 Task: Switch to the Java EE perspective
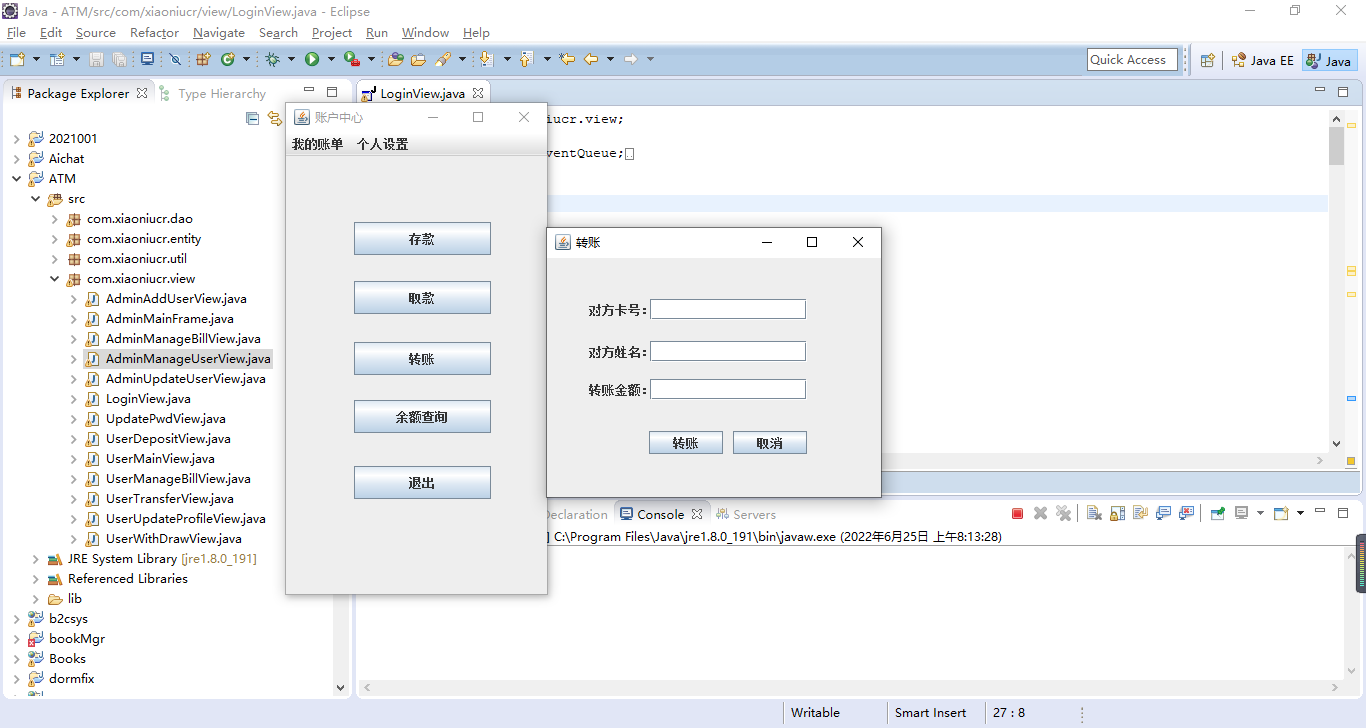pos(1262,60)
